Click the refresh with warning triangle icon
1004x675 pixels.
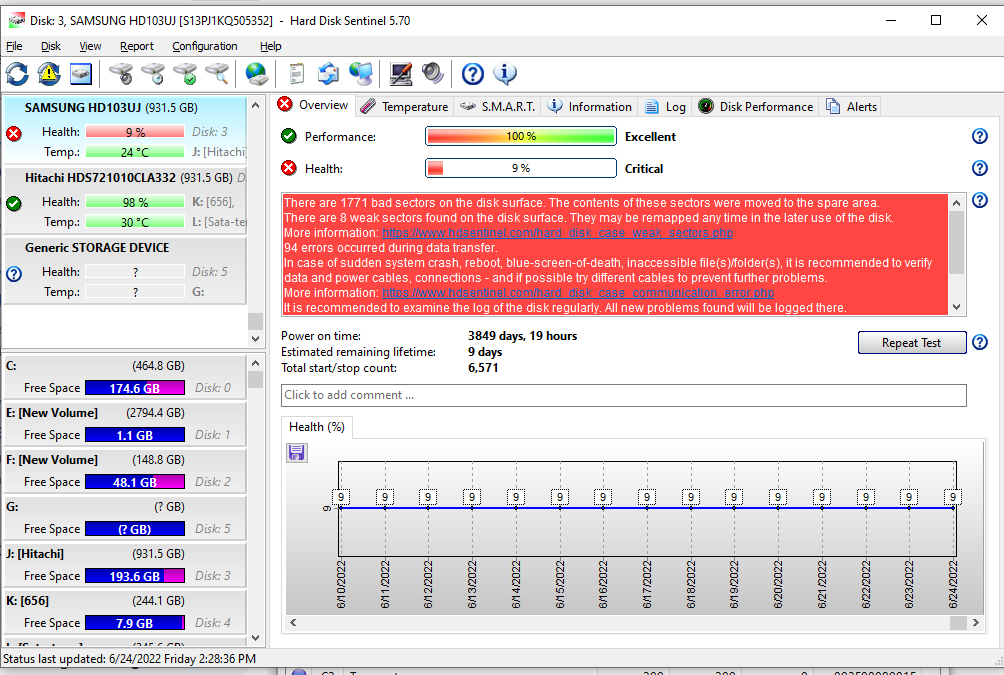pos(49,74)
